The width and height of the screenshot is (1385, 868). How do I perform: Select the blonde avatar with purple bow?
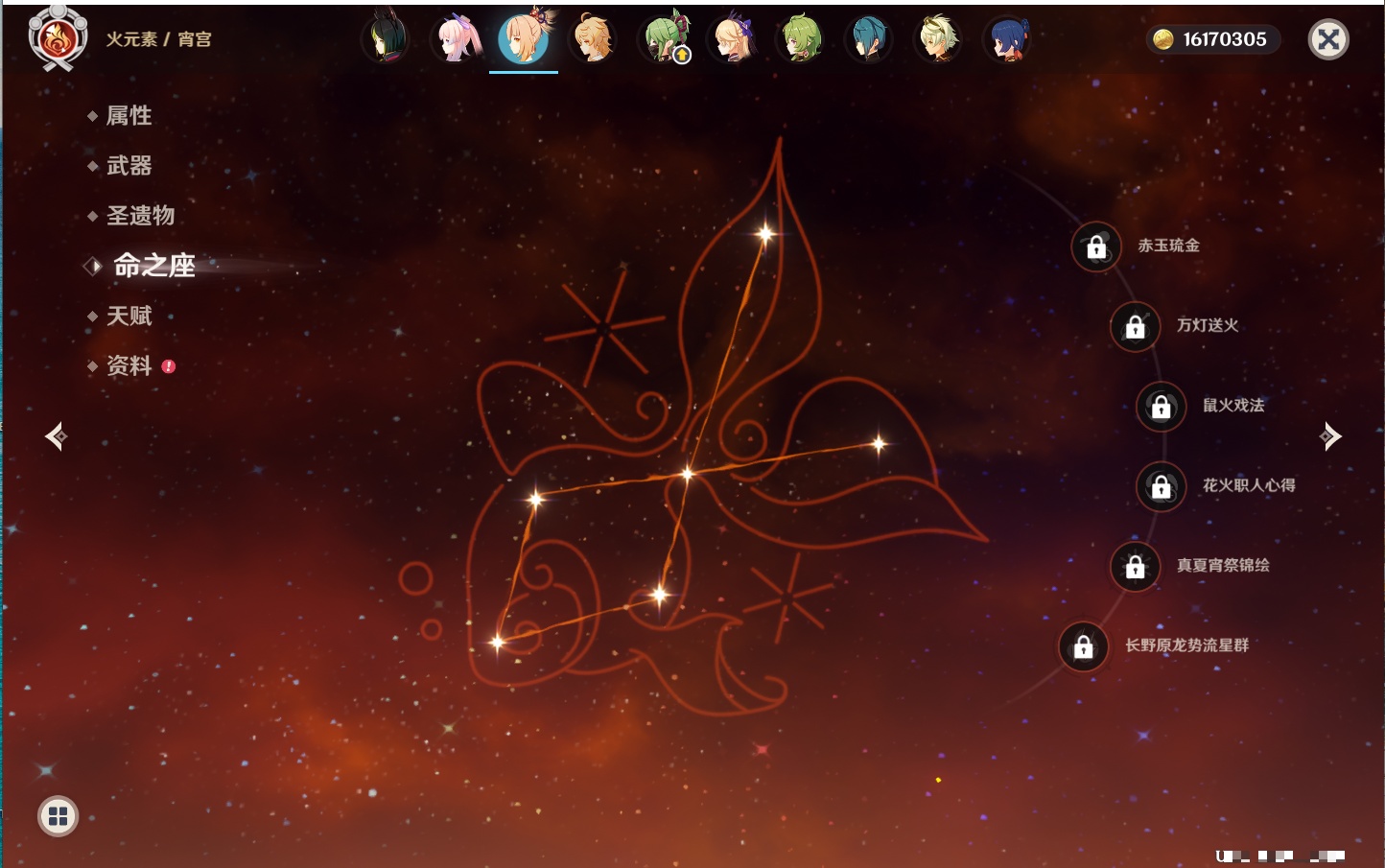click(732, 38)
